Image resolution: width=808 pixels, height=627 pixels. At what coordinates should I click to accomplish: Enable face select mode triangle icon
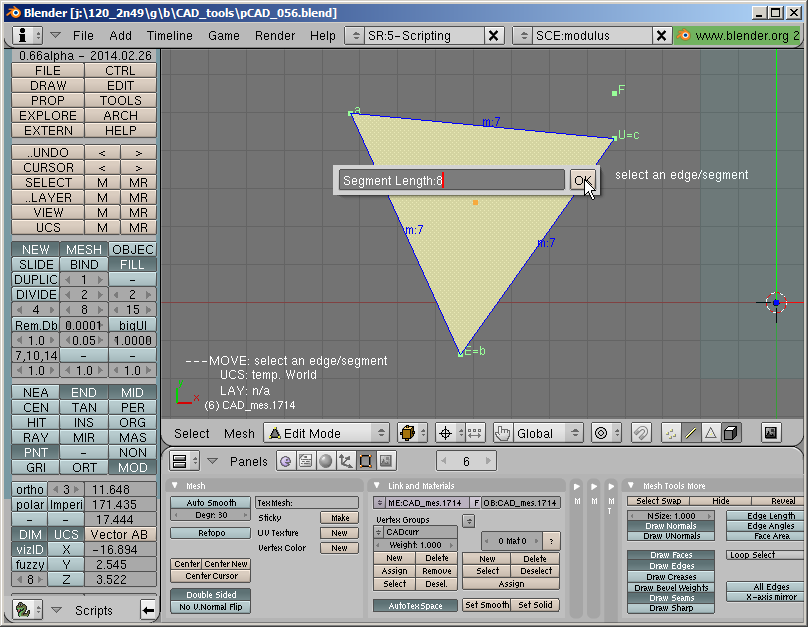711,433
